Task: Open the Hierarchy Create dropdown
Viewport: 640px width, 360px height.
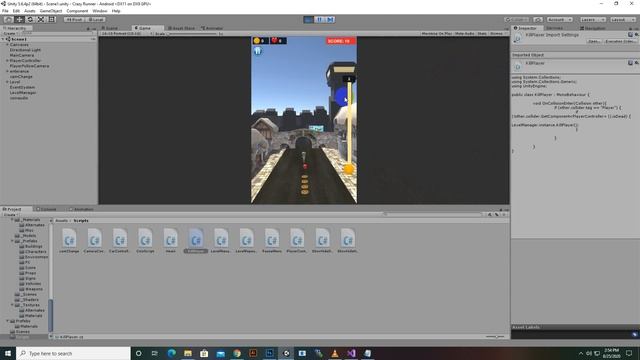Action: [x=11, y=33]
